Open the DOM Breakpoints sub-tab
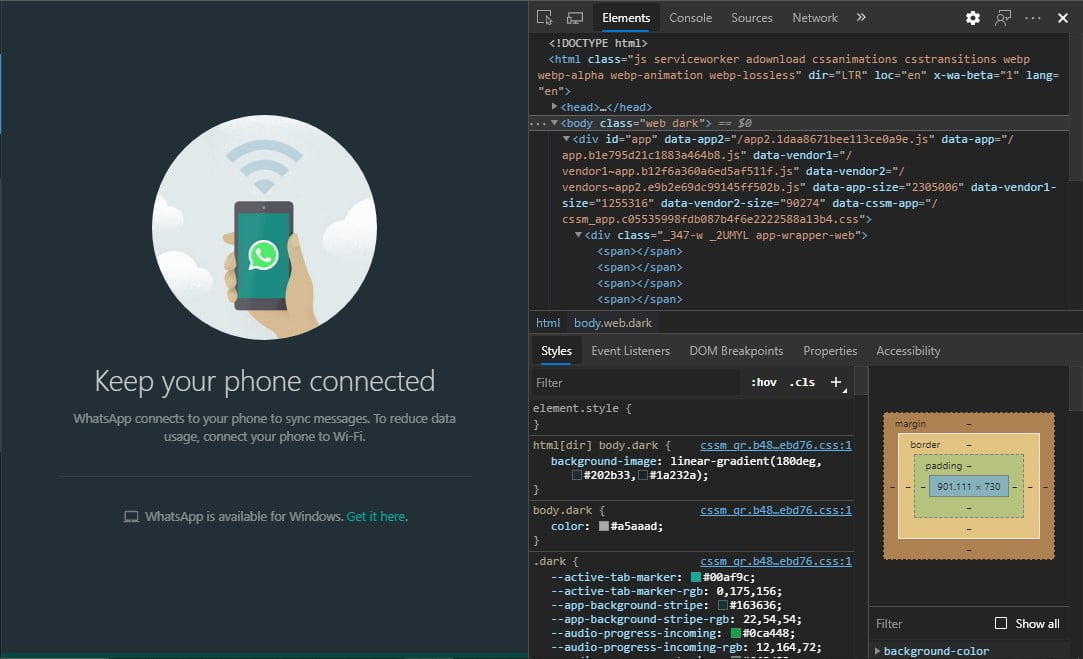The image size is (1083, 659). click(x=736, y=351)
